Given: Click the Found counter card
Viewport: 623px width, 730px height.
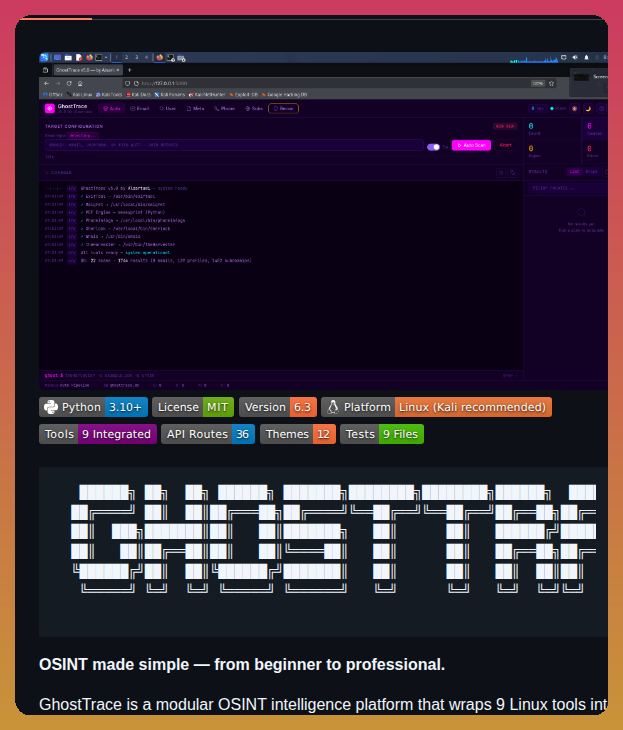Looking at the screenshot, I should (x=552, y=129).
